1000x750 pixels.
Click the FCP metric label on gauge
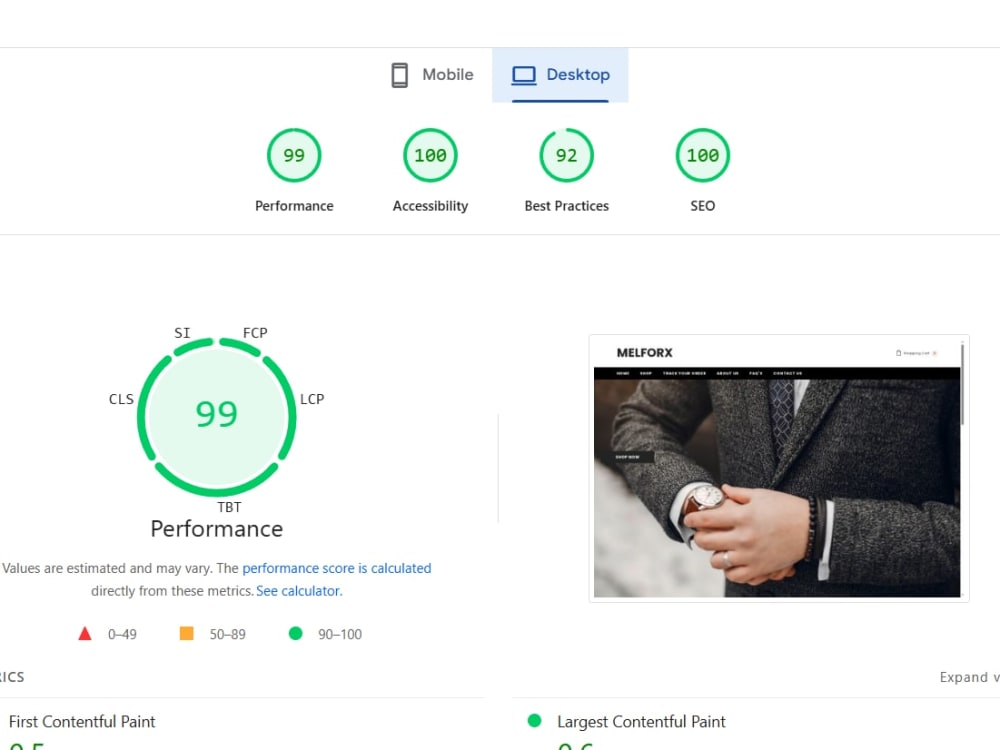255,333
